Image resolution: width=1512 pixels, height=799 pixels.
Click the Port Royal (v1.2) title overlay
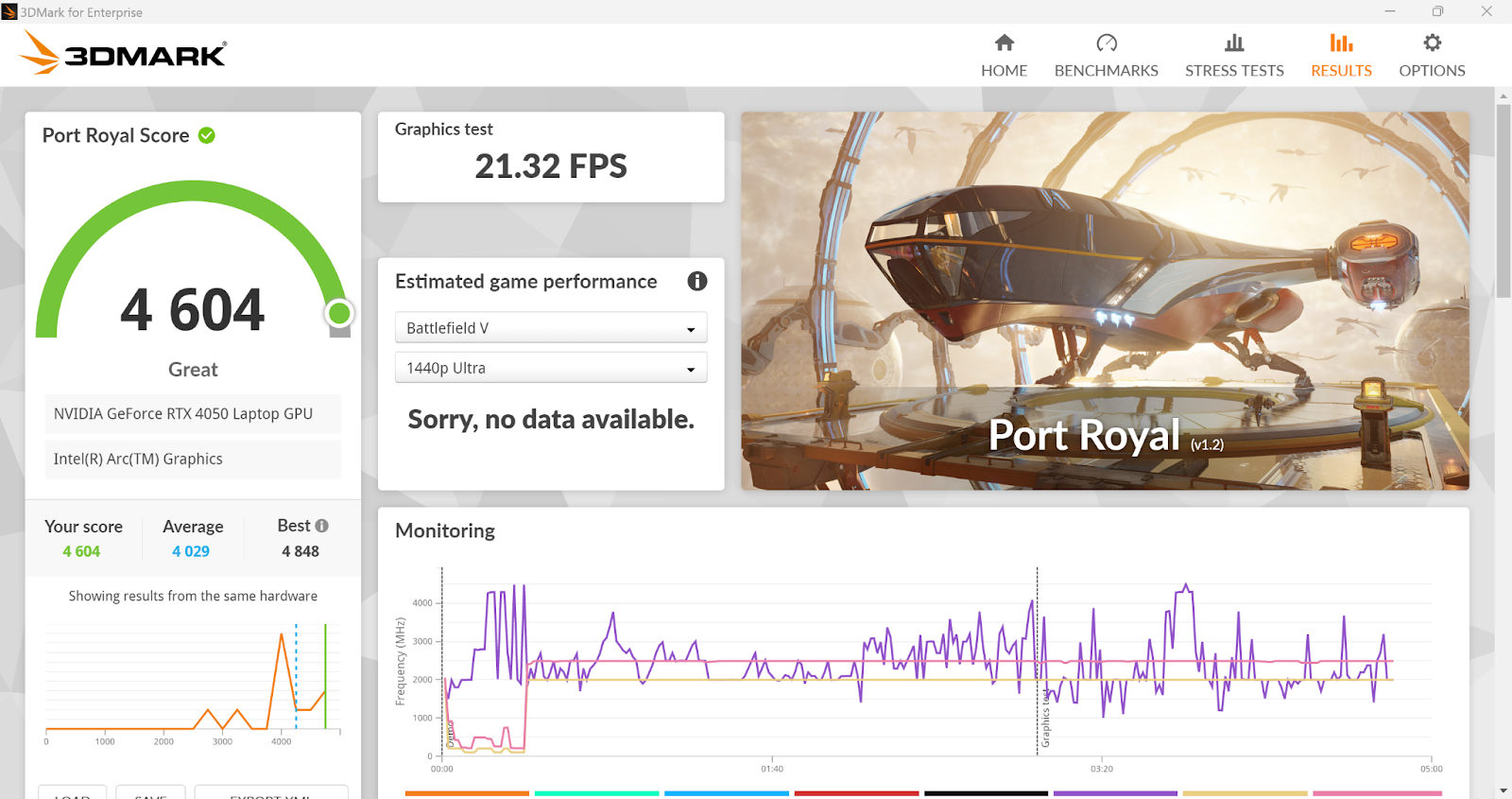click(x=1106, y=436)
